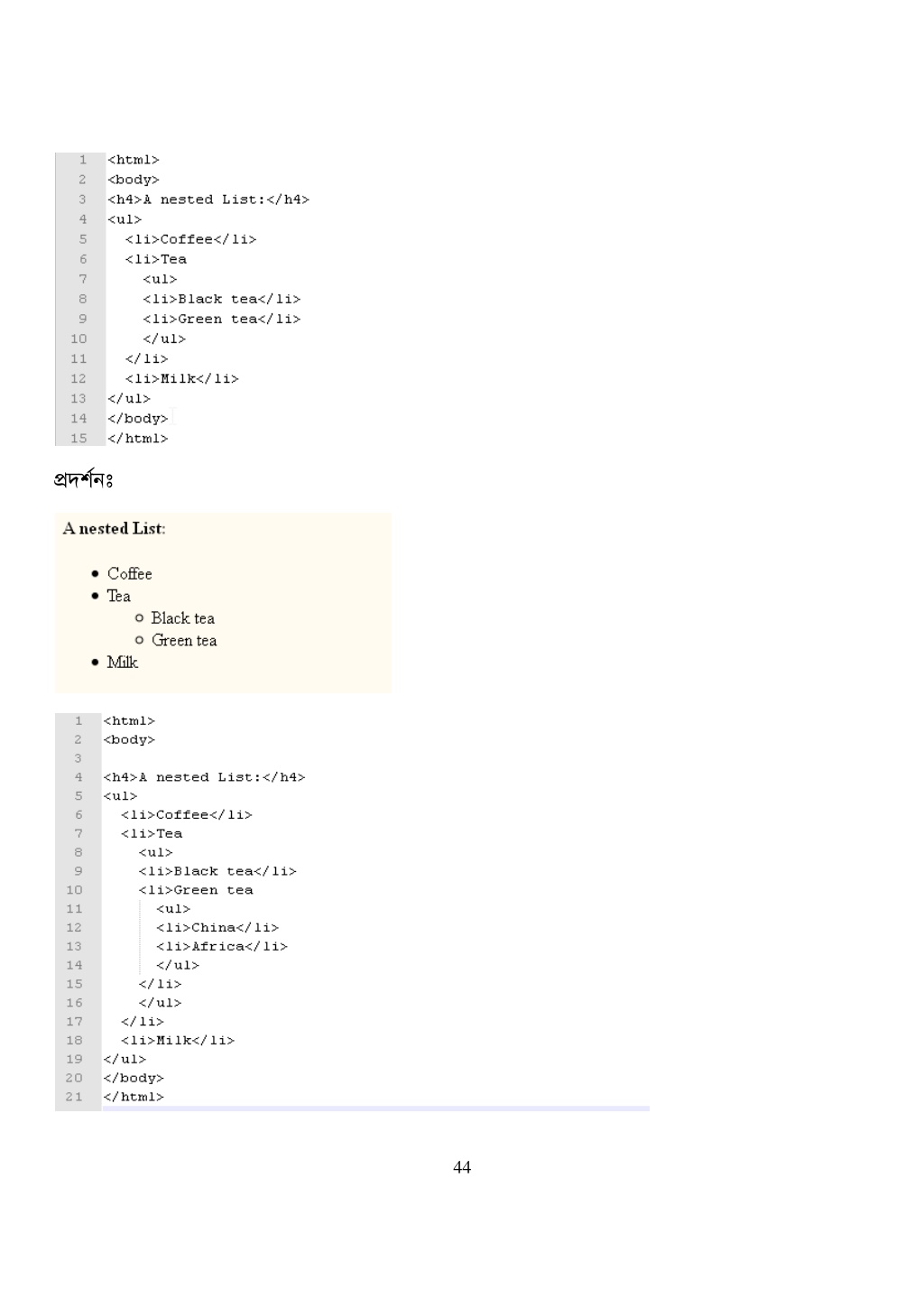Click line number 16 in gutter
The width and height of the screenshot is (924, 1308).
(73, 1003)
